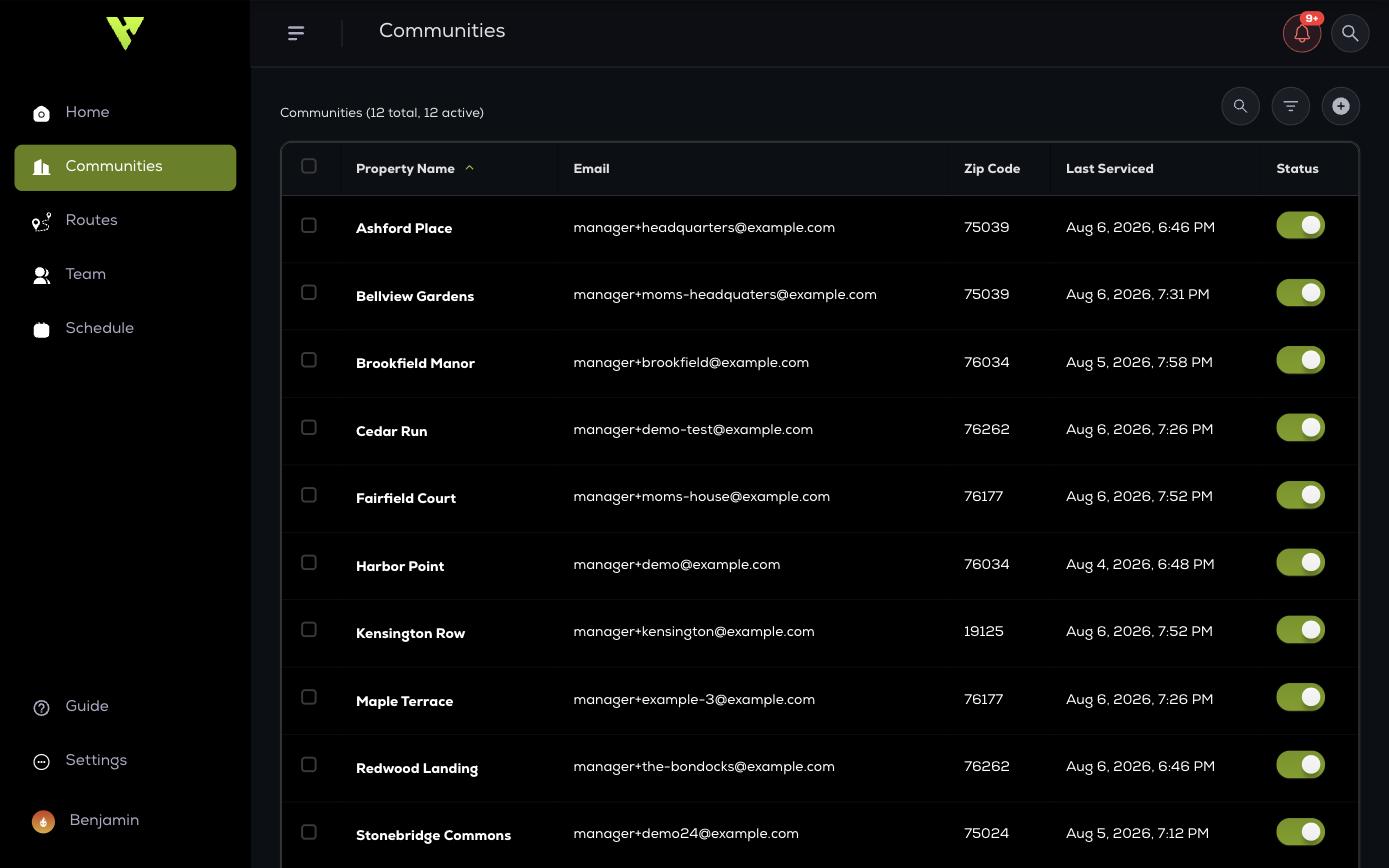Check the Redwood Landing row checkbox
The height and width of the screenshot is (868, 1389).
coord(309,764)
